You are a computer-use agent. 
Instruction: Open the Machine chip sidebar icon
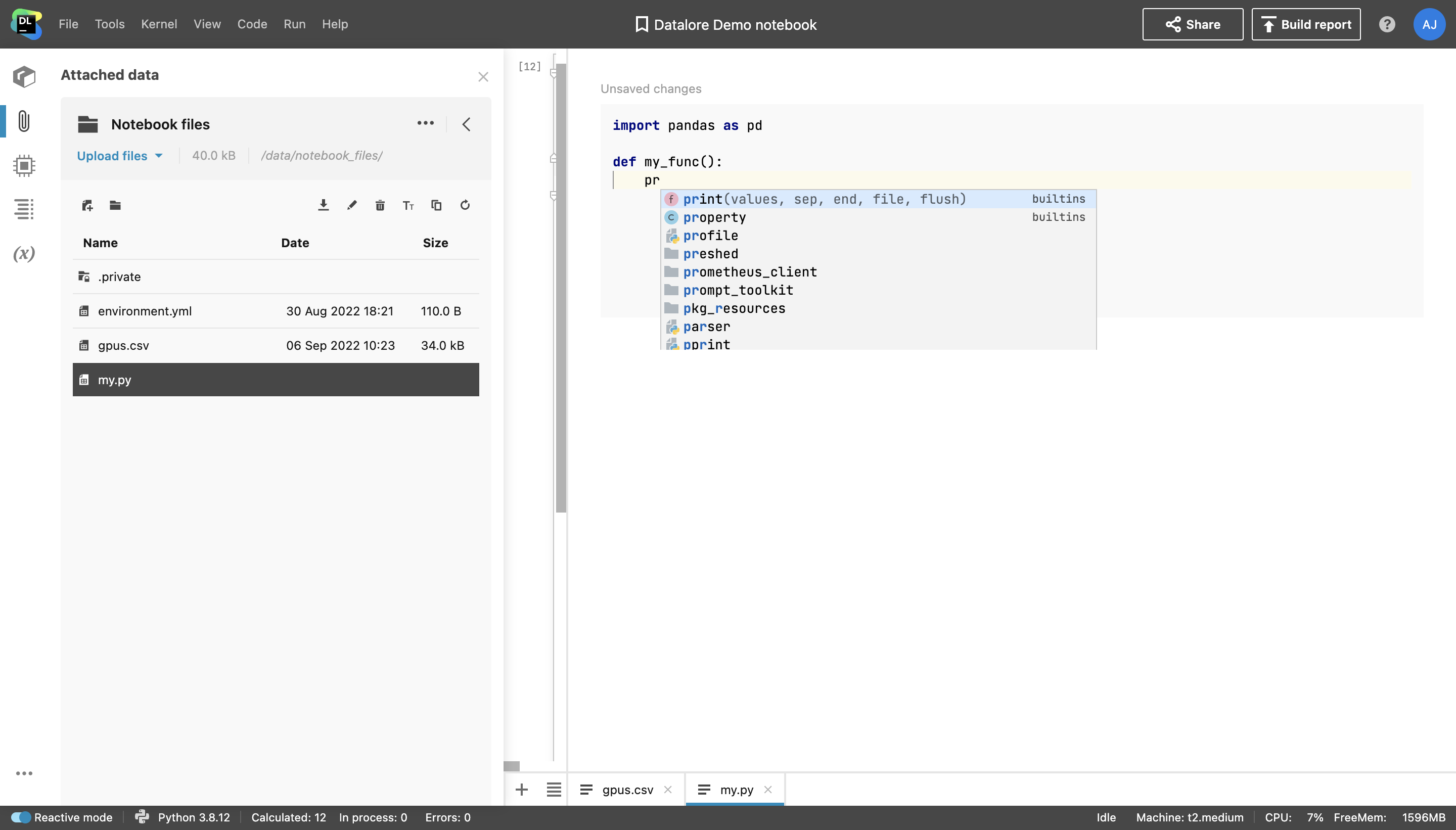click(24, 166)
